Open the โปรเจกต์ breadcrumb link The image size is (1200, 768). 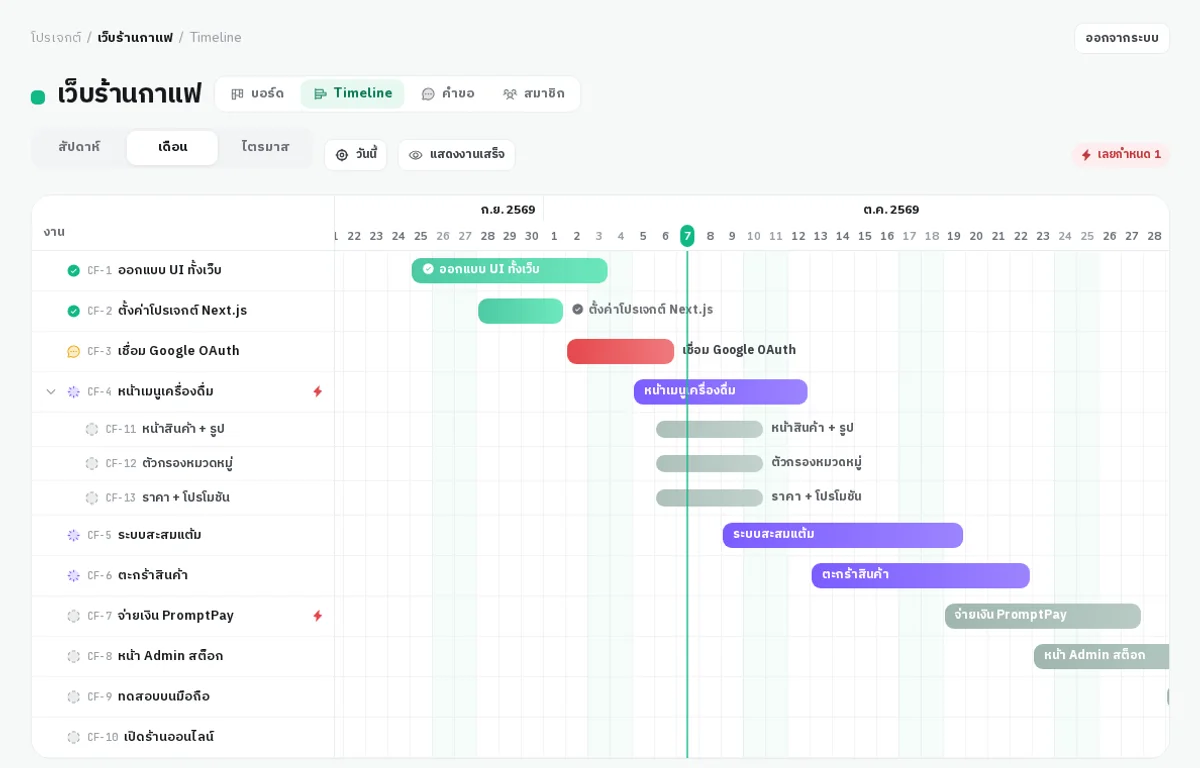point(56,38)
